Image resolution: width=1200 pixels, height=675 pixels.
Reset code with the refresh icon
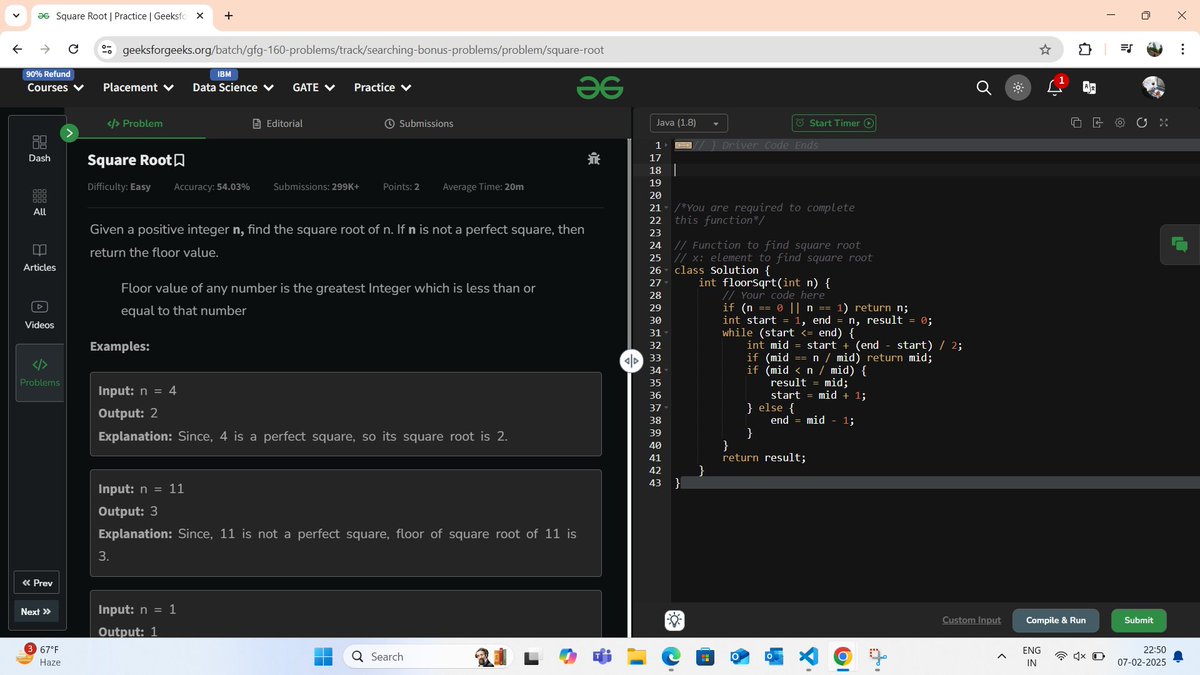pos(1141,123)
